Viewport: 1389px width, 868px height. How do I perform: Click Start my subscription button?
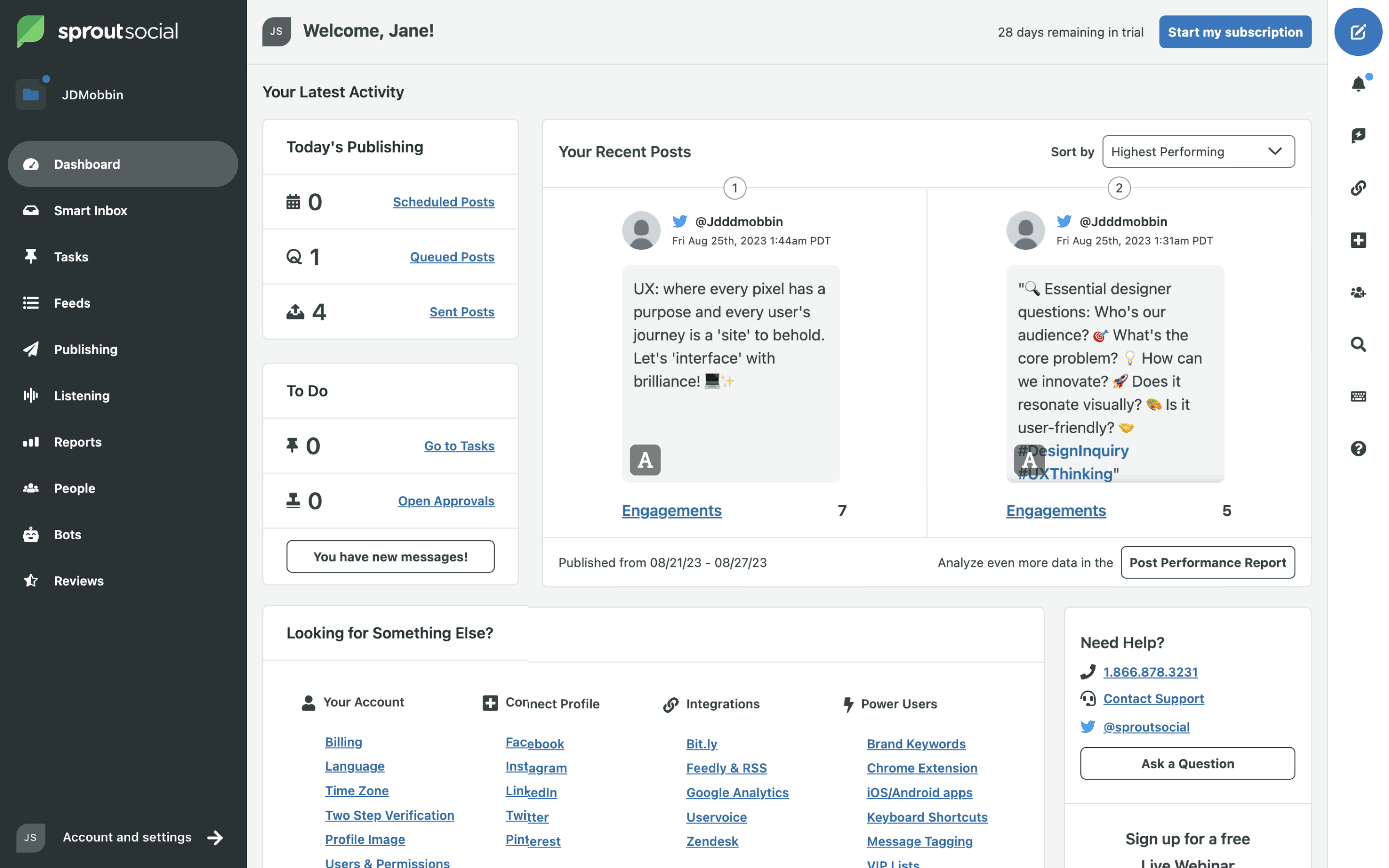pyautogui.click(x=1235, y=31)
